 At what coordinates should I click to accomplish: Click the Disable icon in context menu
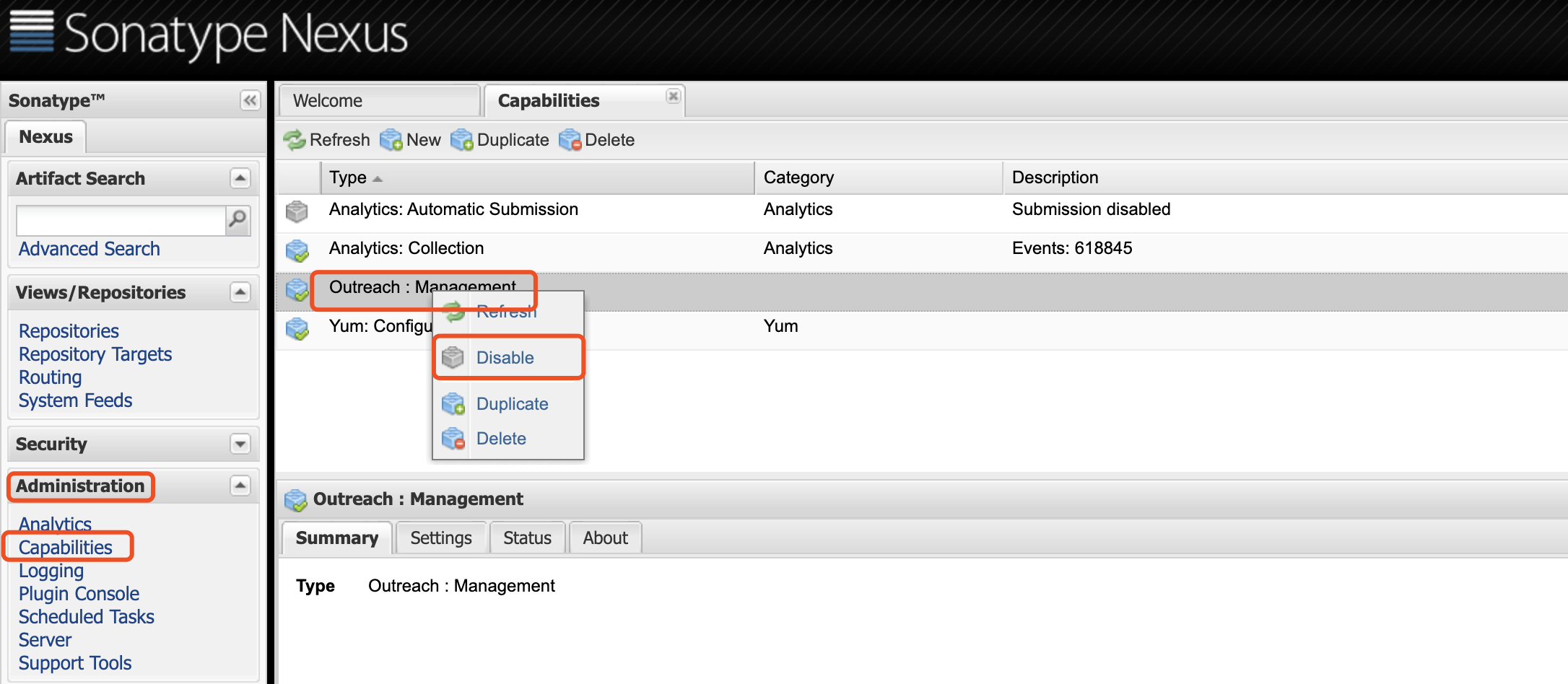pos(453,357)
